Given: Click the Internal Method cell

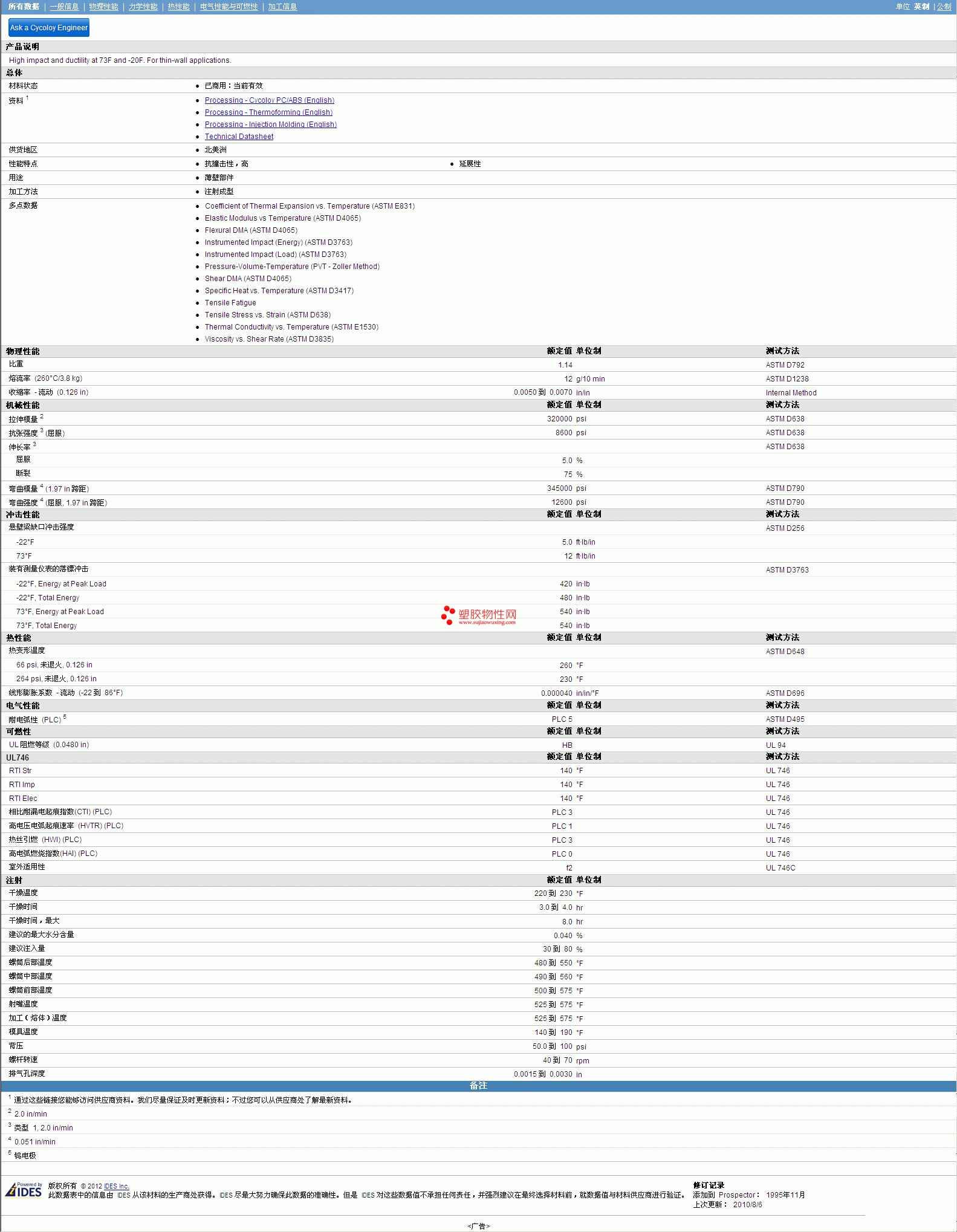Looking at the screenshot, I should 791,393.
